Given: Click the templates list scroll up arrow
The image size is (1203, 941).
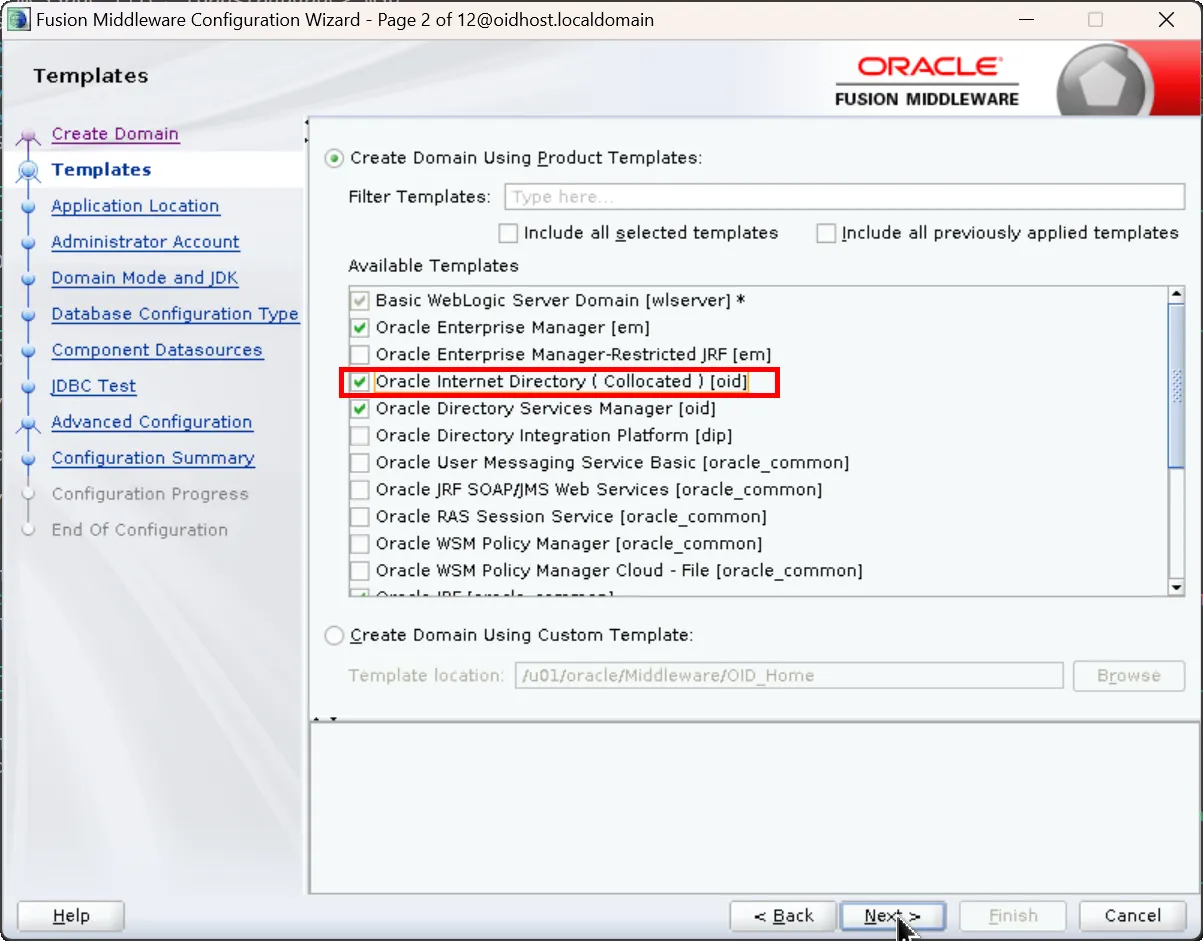Looking at the screenshot, I should [1176, 295].
